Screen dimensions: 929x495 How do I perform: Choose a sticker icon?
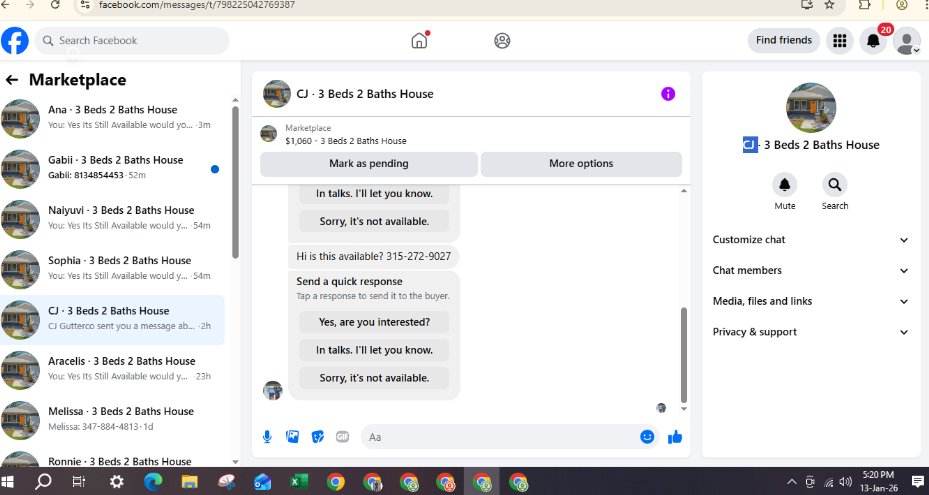(318, 437)
